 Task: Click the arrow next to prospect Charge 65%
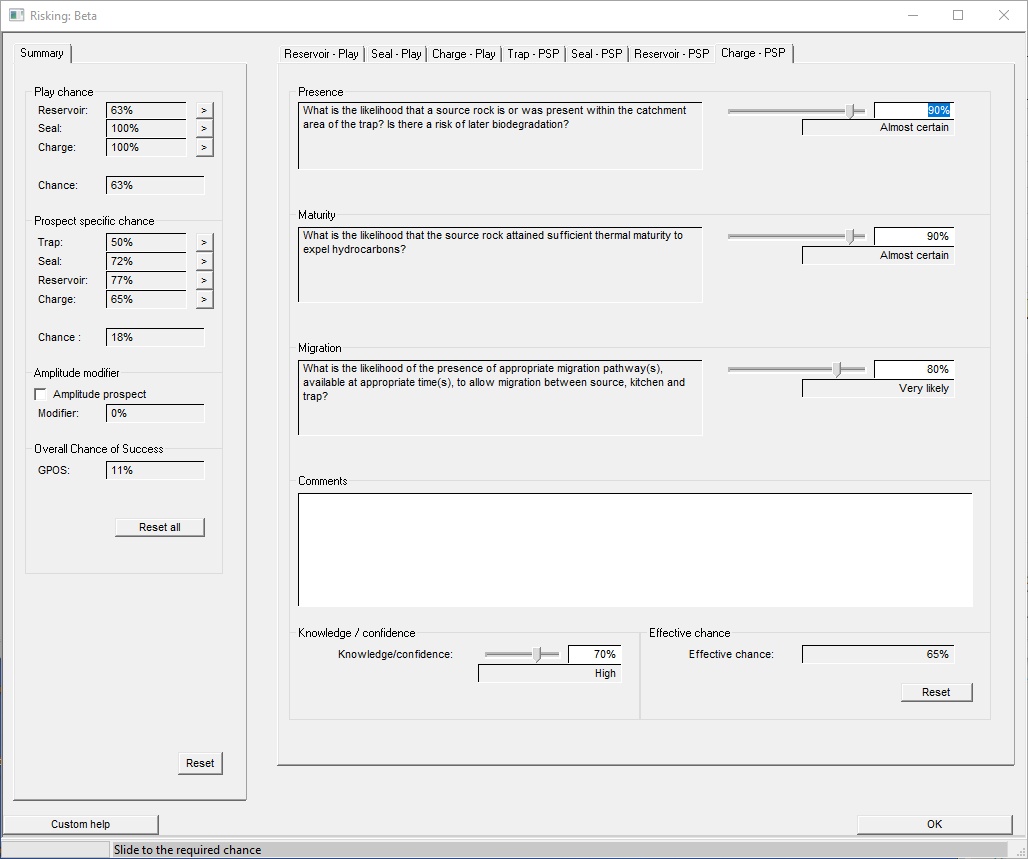(x=204, y=299)
